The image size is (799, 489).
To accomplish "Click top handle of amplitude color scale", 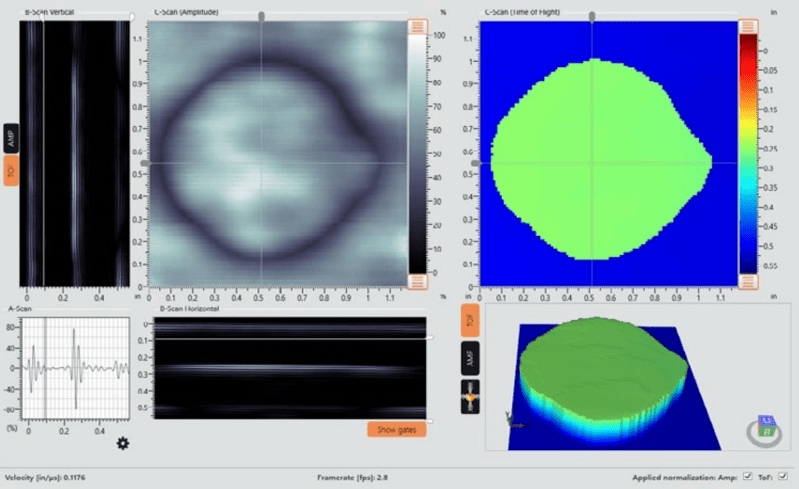I will [x=417, y=27].
